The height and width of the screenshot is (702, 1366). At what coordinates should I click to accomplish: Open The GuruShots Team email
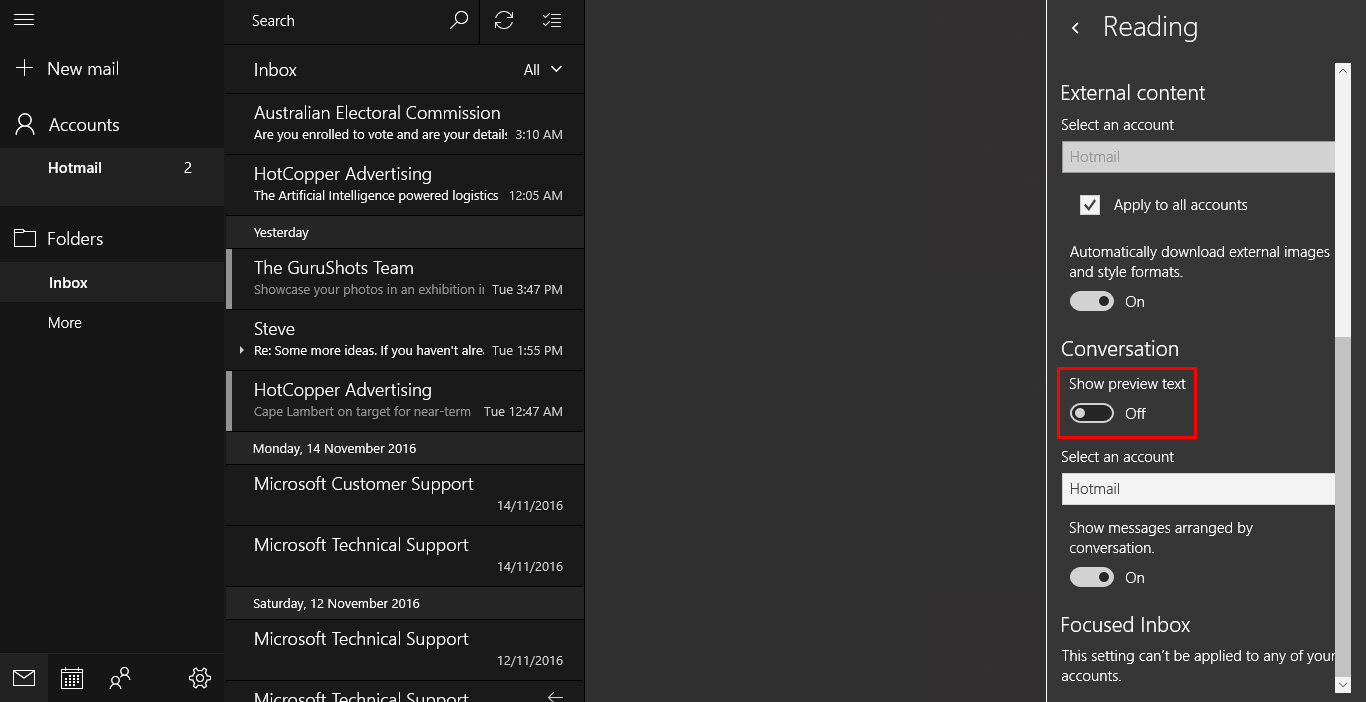[405, 278]
